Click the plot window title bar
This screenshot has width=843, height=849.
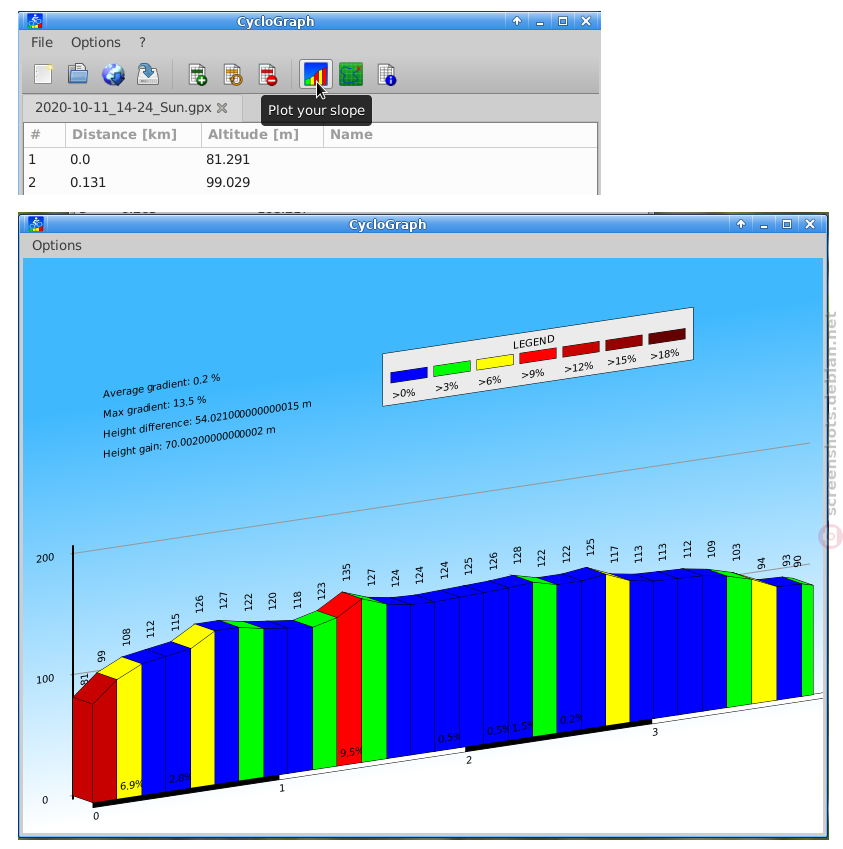click(387, 224)
